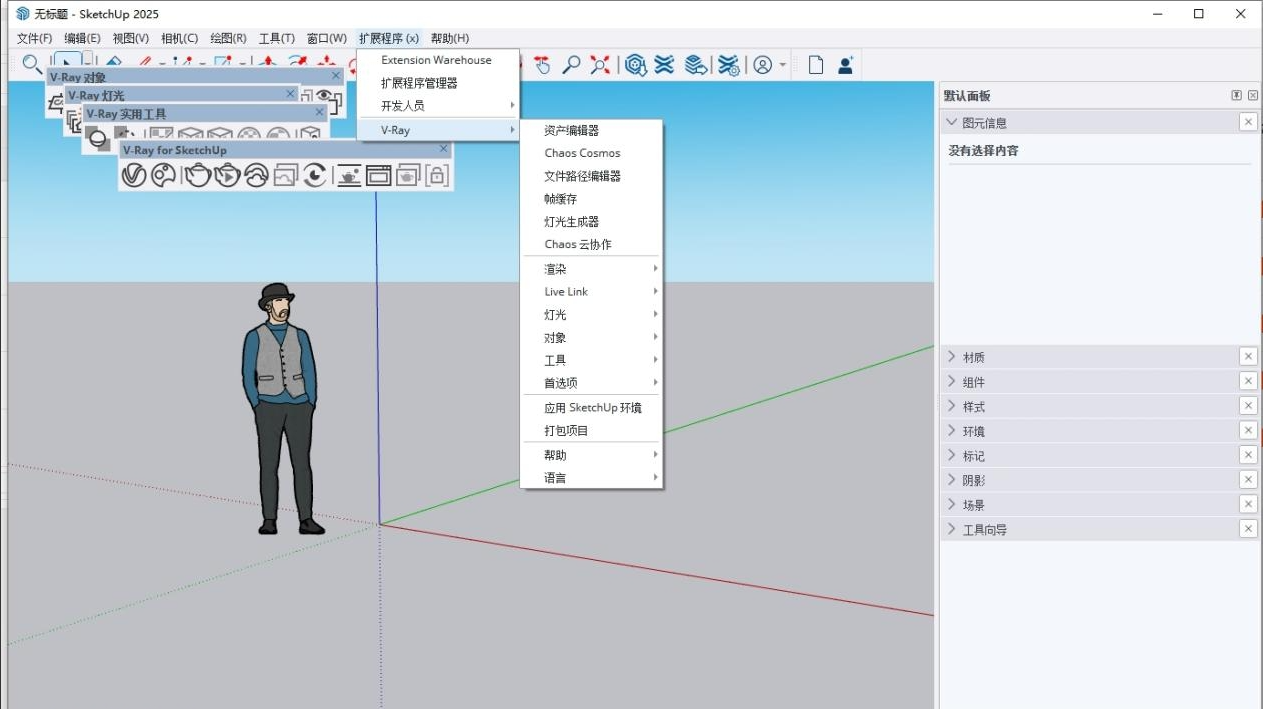The height and width of the screenshot is (709, 1263).
Task: Close the 工具向导 panel with its X
Action: (x=1248, y=529)
